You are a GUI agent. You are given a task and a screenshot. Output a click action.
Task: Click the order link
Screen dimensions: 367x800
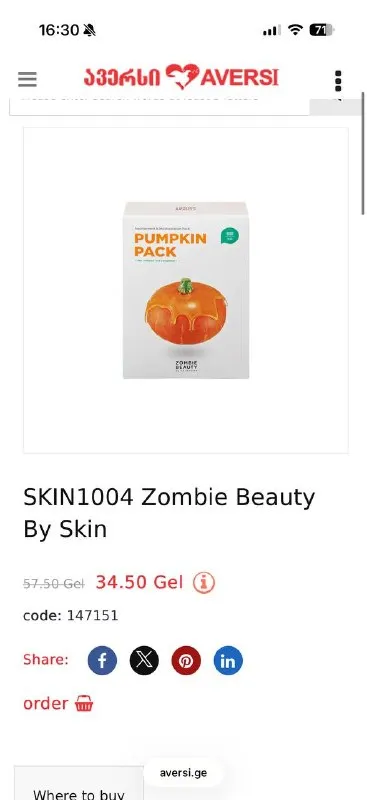45,704
